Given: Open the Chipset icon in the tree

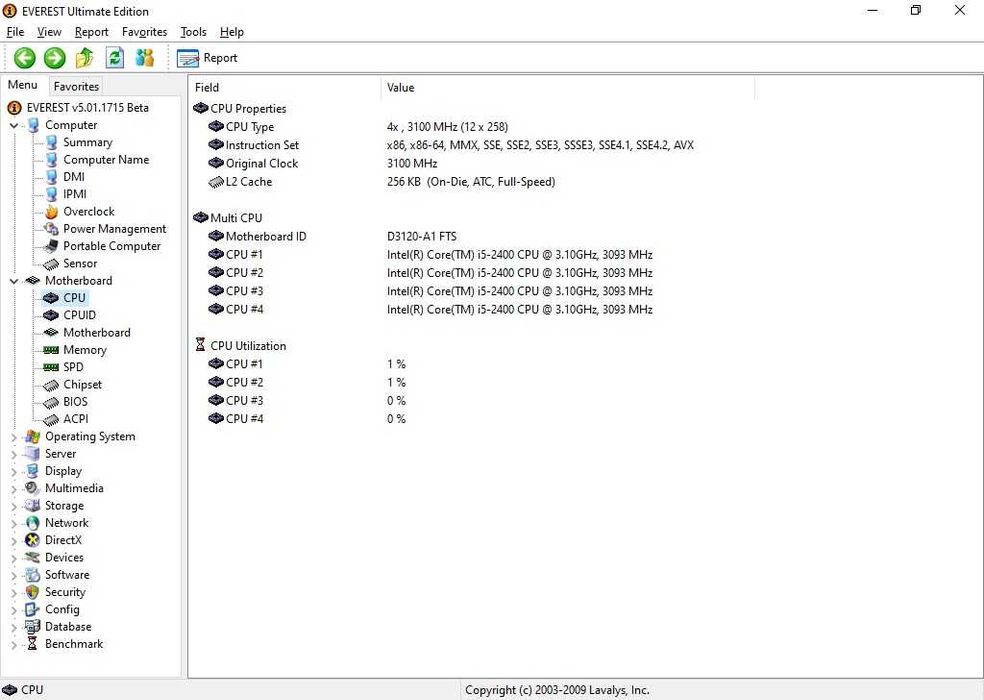Looking at the screenshot, I should (51, 384).
